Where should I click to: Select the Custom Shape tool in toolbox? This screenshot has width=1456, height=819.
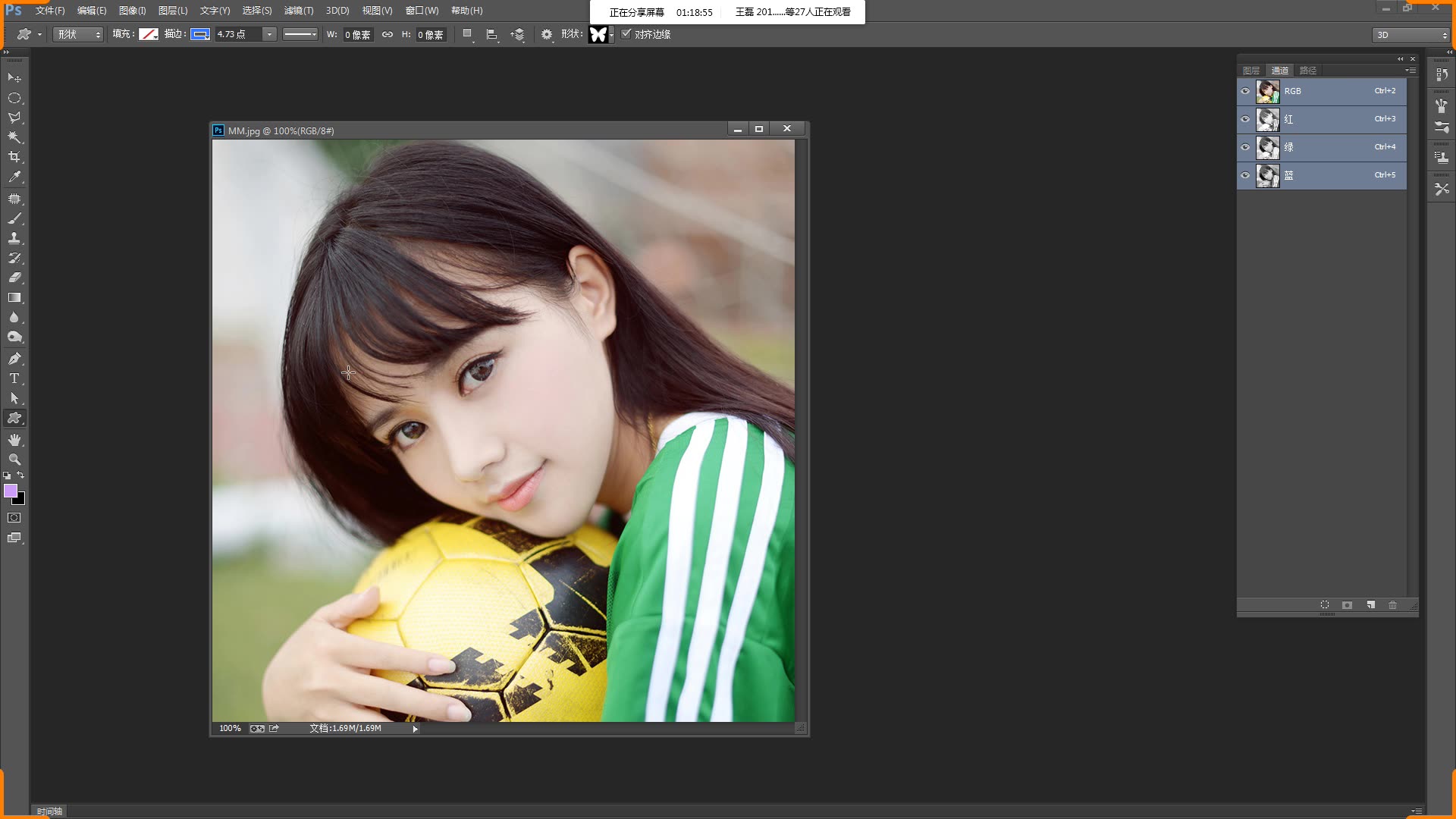pos(14,418)
